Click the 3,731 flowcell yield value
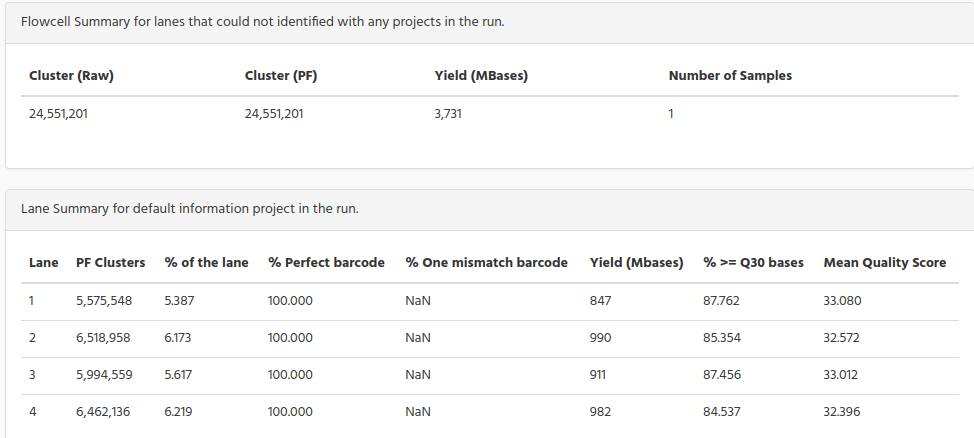The height and width of the screenshot is (438, 974). 448,114
